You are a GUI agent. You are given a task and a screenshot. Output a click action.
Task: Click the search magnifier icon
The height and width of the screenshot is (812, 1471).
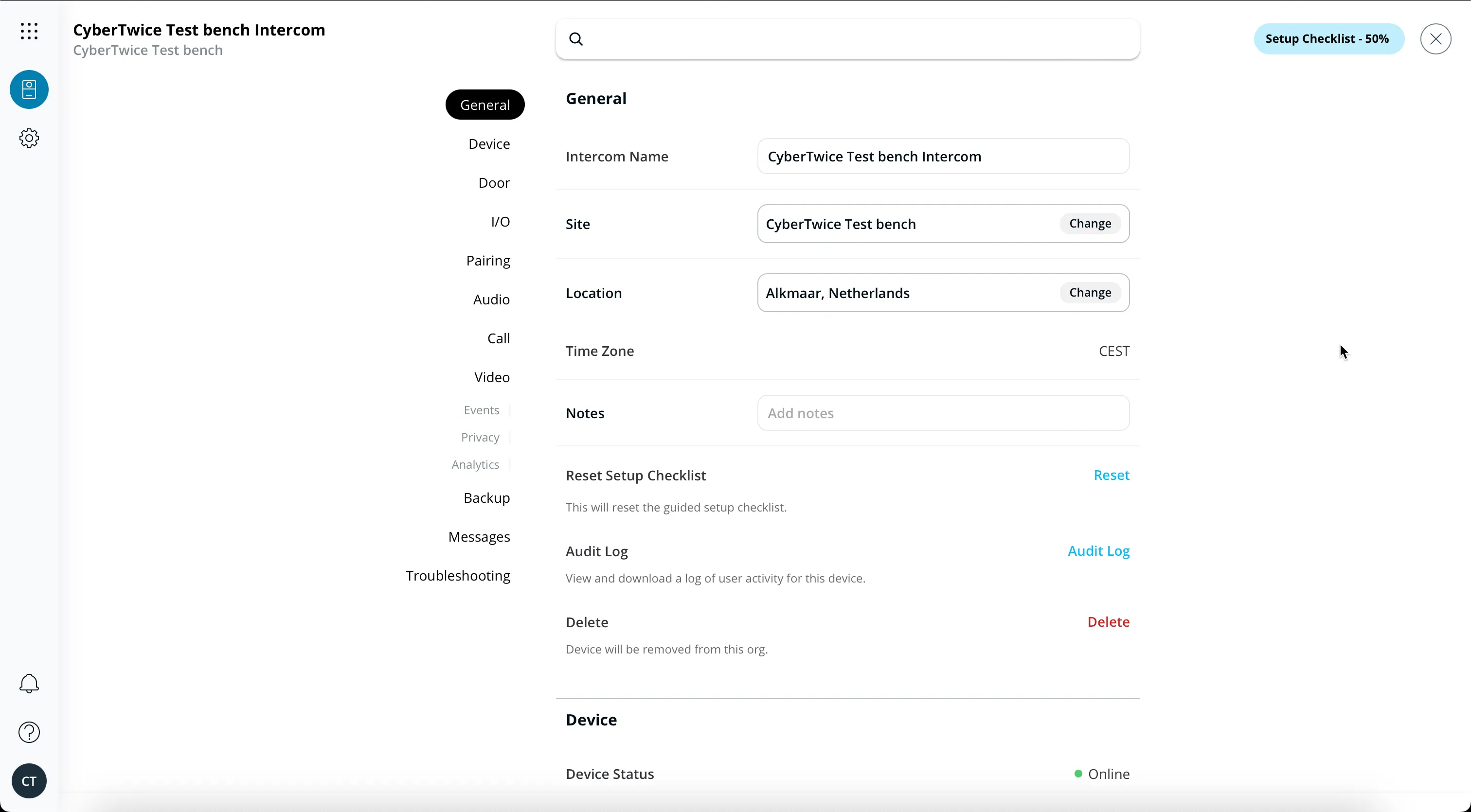click(x=576, y=39)
